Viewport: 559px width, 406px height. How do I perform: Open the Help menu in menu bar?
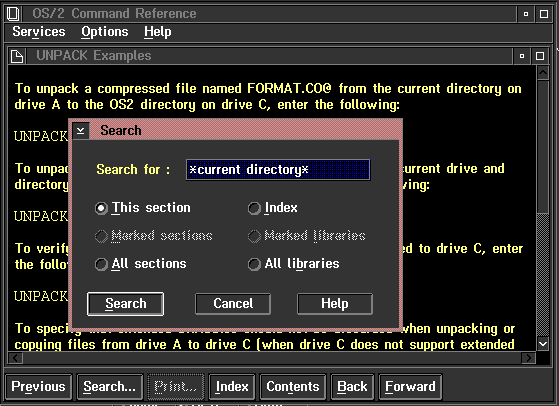click(x=158, y=32)
